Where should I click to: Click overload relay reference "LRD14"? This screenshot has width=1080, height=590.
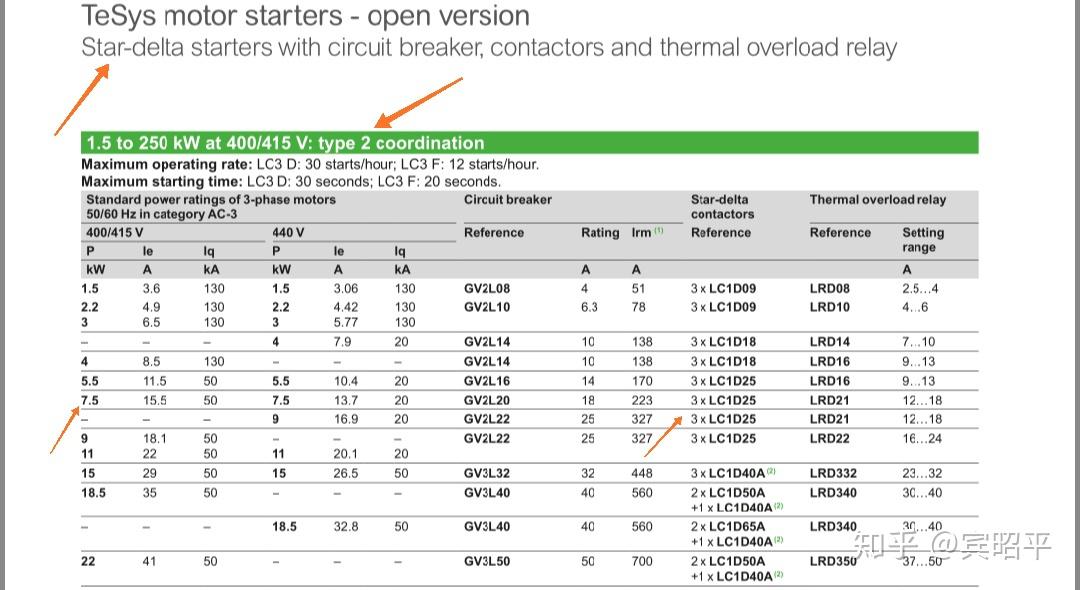(830, 341)
